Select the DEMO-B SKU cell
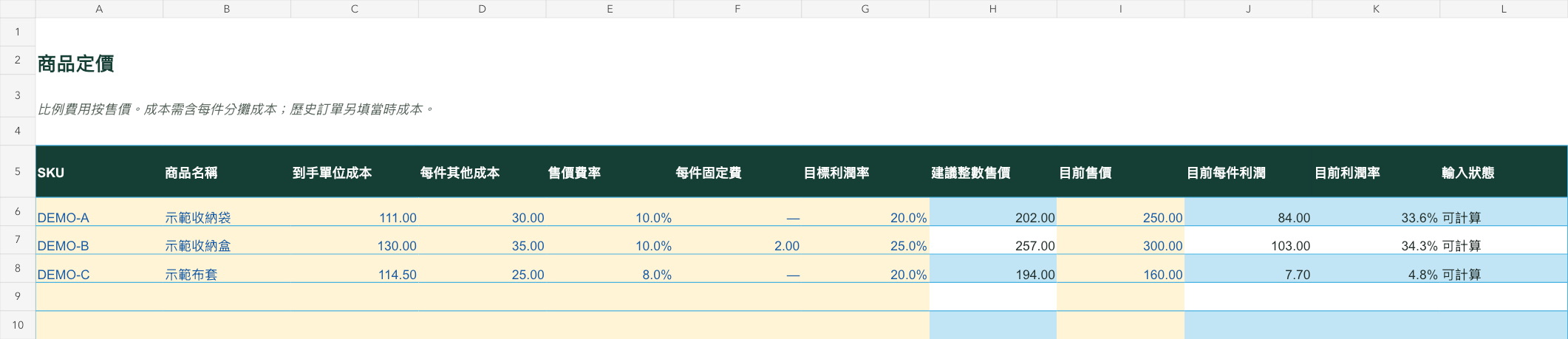1568x339 pixels. (x=99, y=240)
